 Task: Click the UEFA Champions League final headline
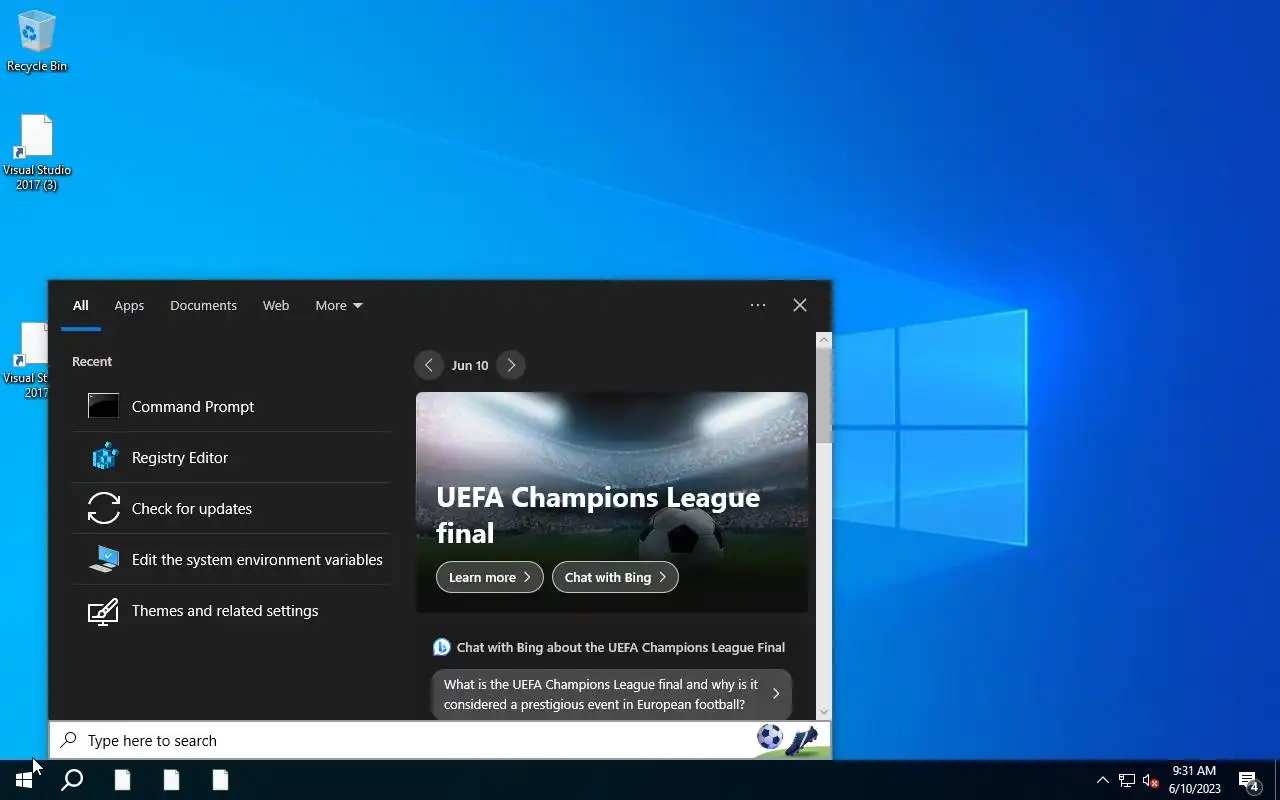click(598, 515)
